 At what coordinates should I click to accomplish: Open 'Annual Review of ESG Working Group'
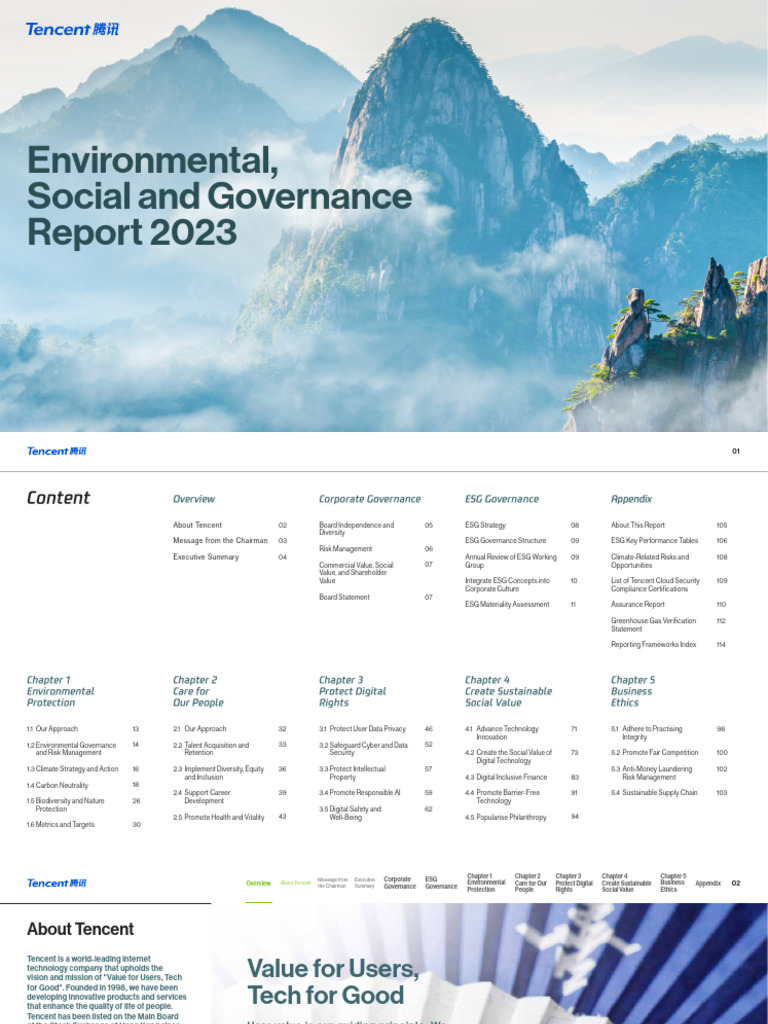tap(511, 561)
